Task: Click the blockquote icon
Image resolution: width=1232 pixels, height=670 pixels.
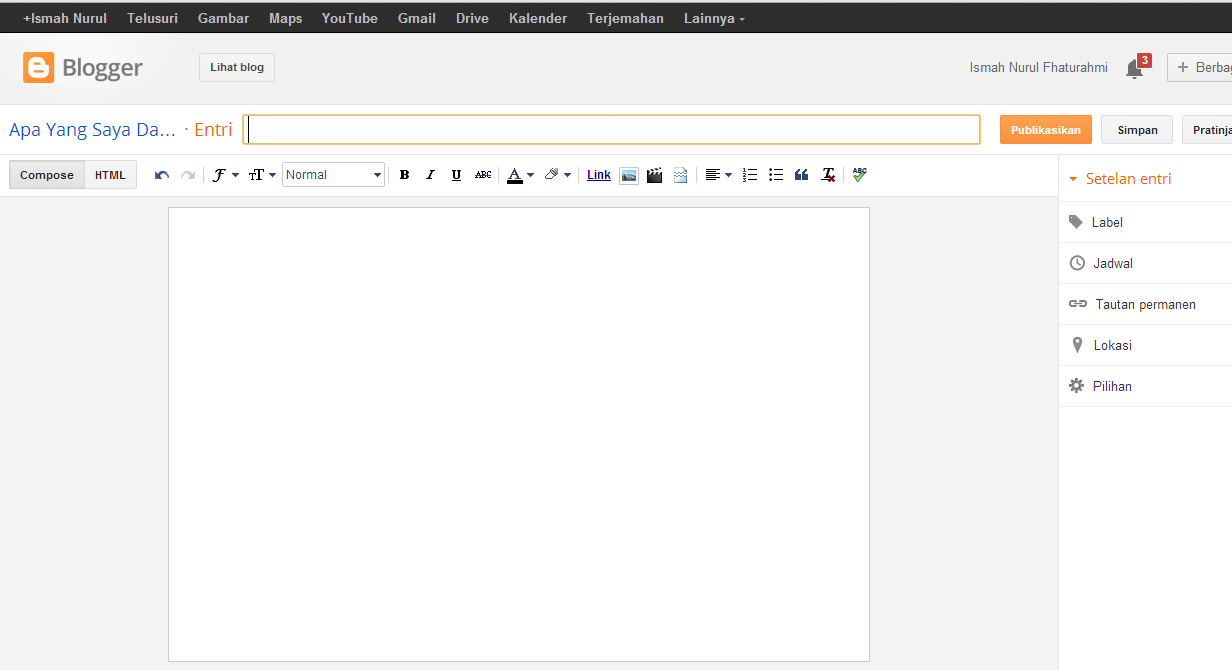Action: pyautogui.click(x=802, y=175)
